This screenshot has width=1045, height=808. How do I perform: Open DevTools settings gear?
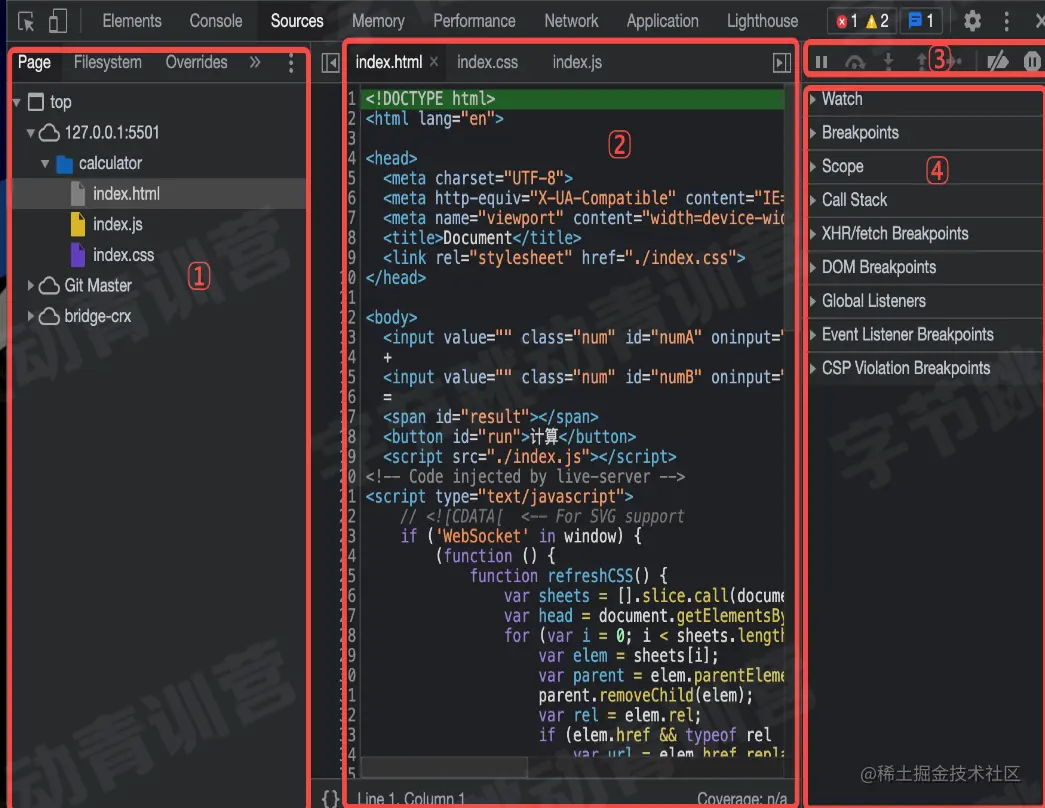[972, 21]
